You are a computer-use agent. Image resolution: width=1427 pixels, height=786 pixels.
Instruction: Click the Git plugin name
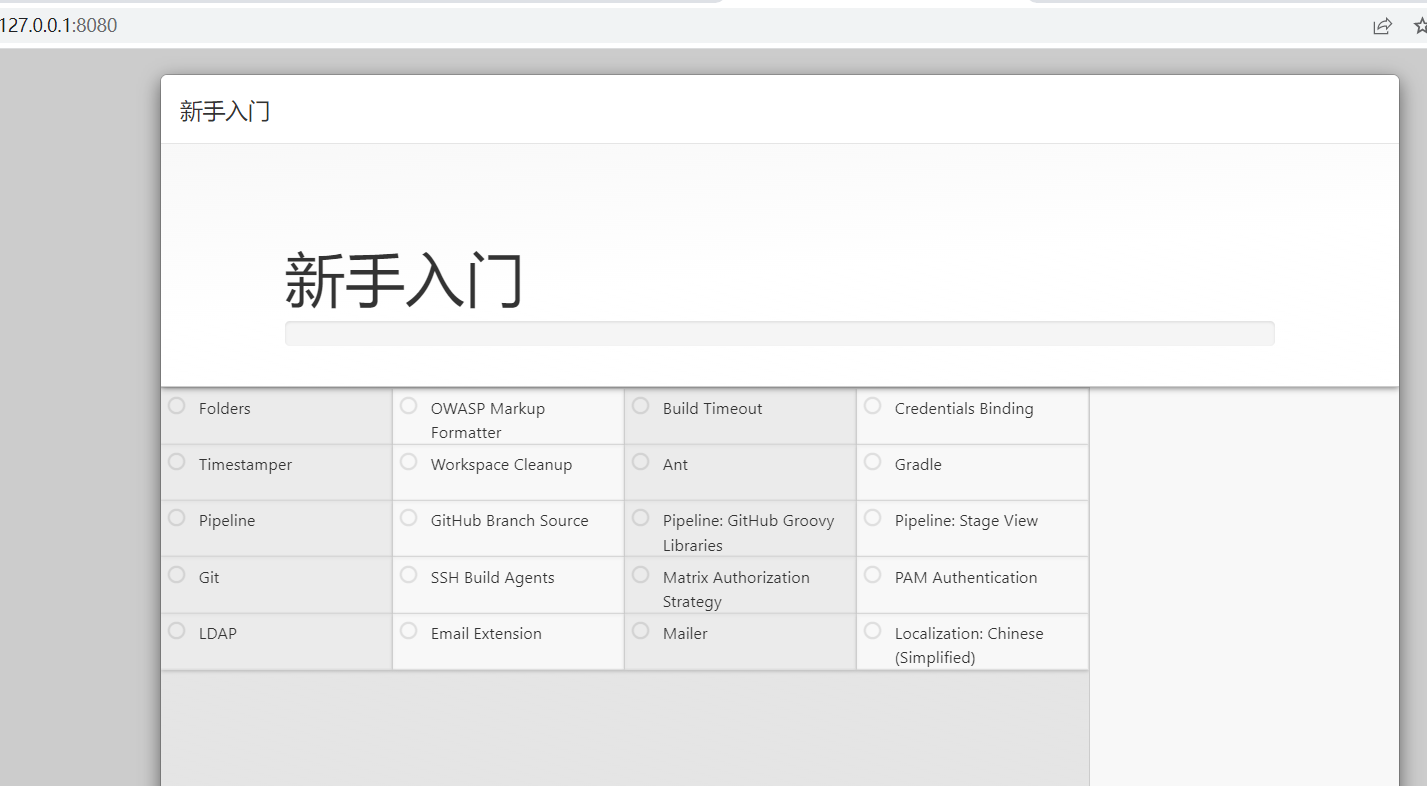tap(209, 577)
